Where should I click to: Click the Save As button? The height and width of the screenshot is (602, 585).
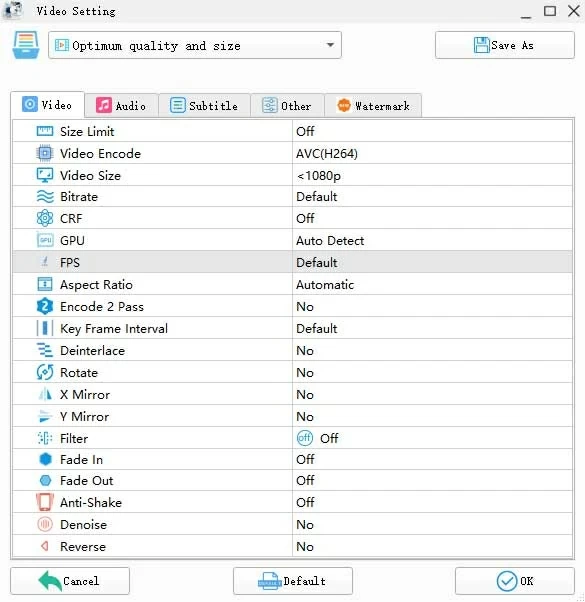(504, 45)
